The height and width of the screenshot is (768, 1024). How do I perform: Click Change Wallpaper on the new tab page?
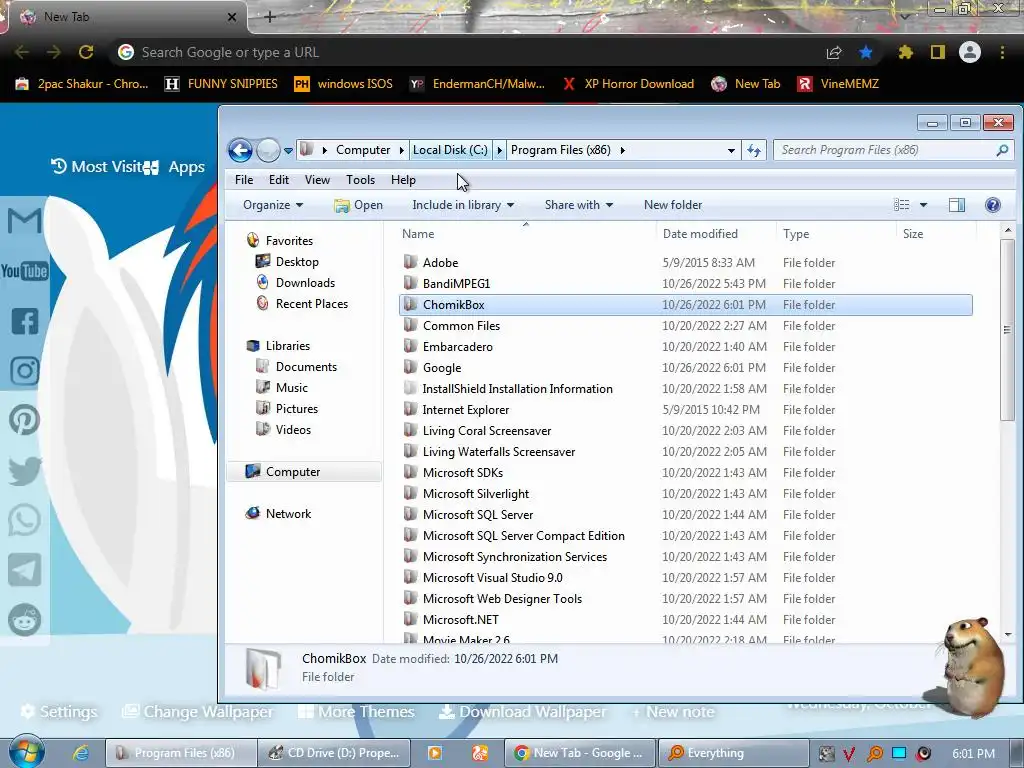pyautogui.click(x=199, y=712)
